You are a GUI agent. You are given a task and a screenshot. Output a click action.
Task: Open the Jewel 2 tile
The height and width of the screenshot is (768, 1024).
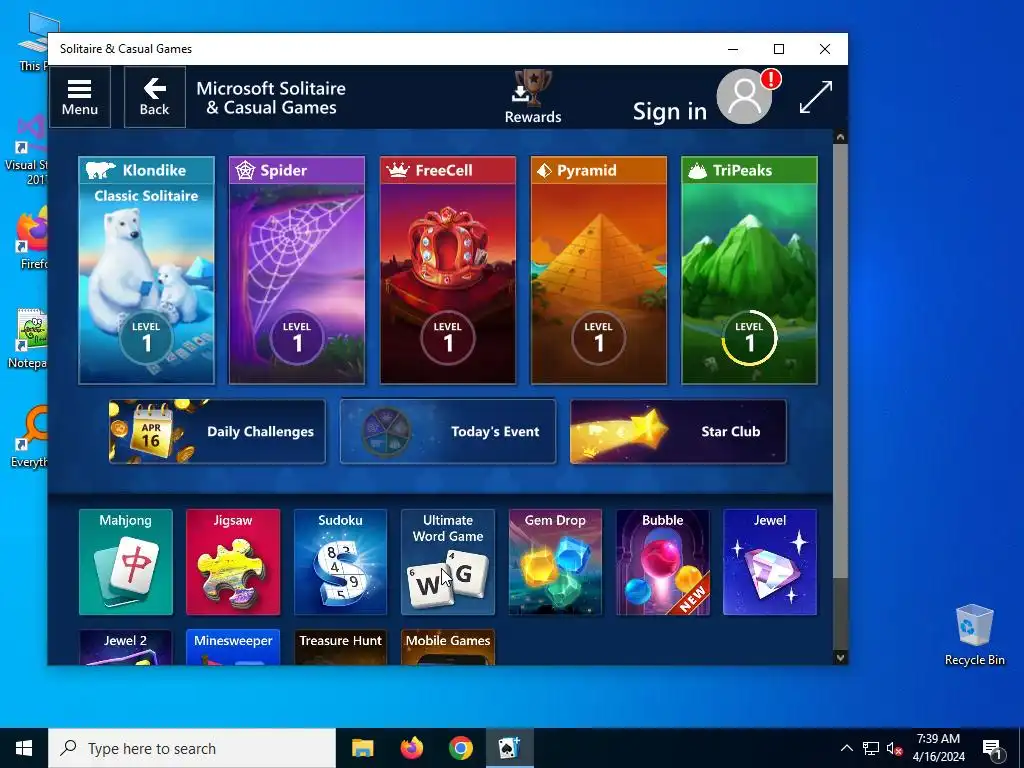(x=125, y=647)
